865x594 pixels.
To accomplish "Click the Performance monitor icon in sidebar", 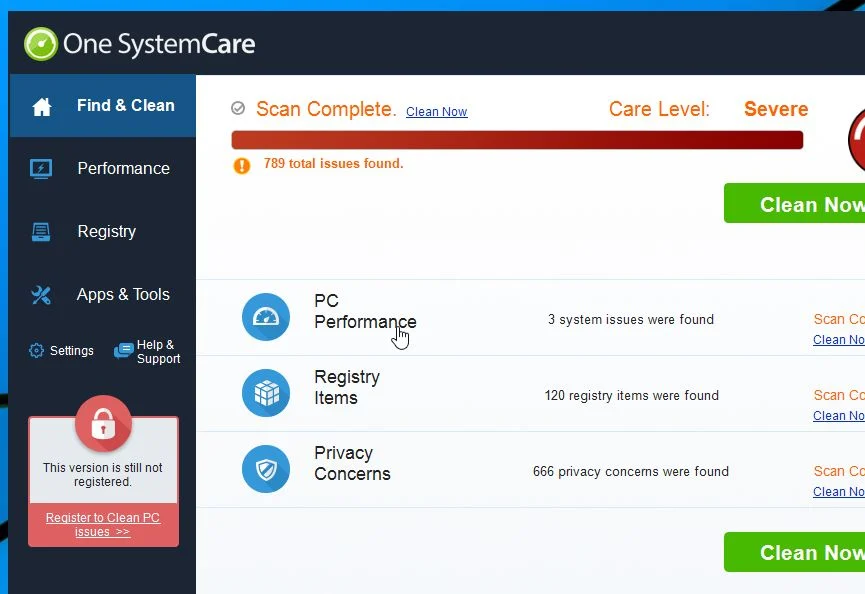I will tap(41, 169).
